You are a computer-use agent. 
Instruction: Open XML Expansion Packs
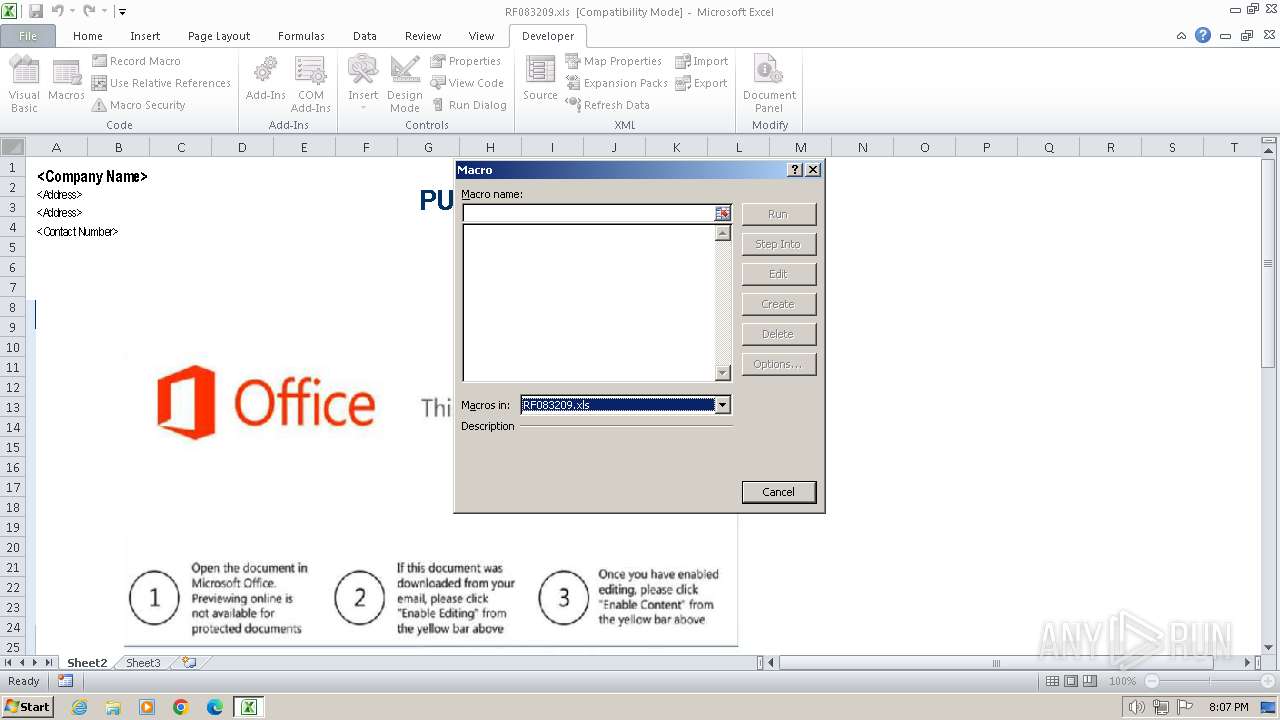point(616,83)
